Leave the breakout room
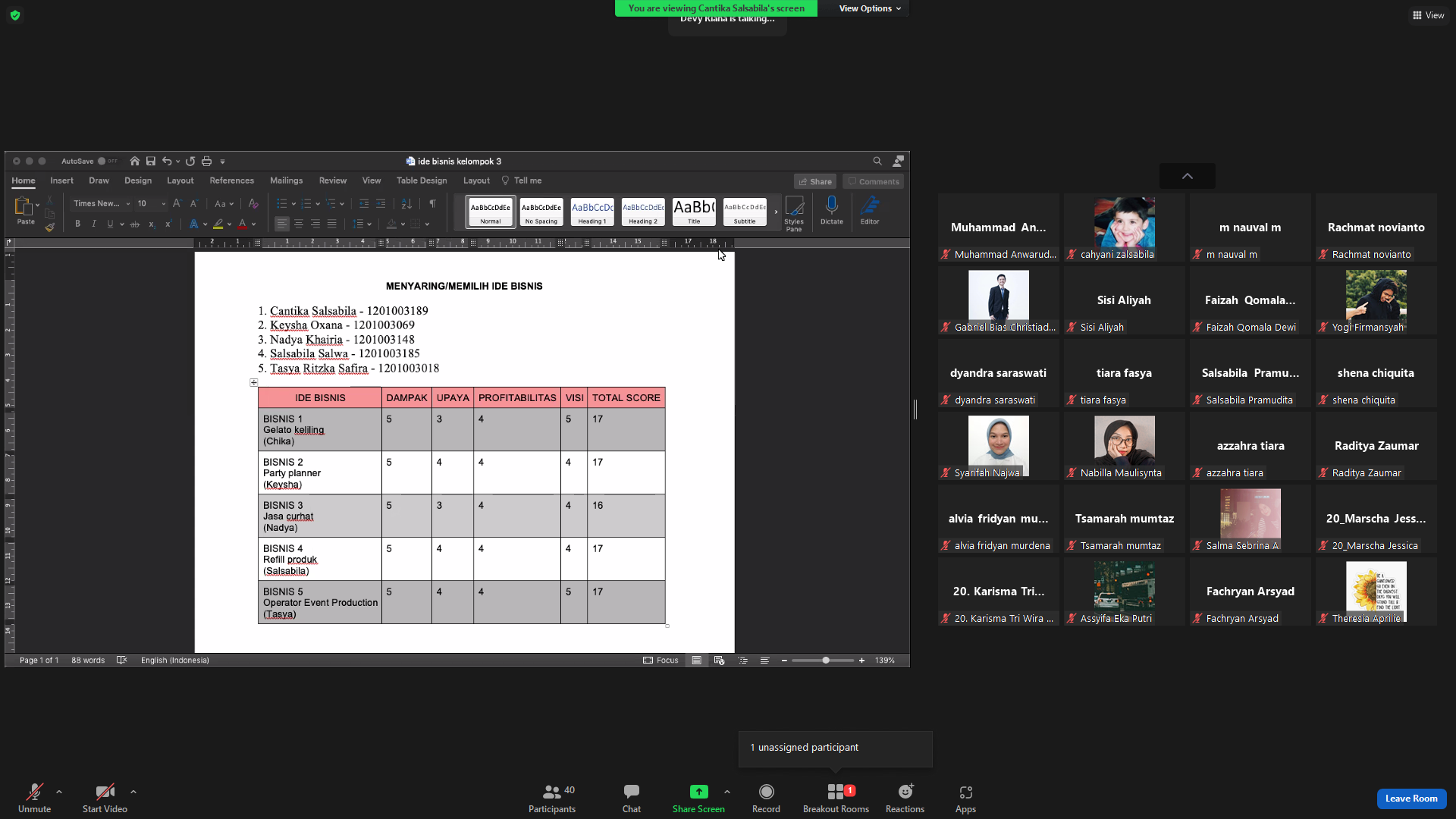 tap(1411, 798)
